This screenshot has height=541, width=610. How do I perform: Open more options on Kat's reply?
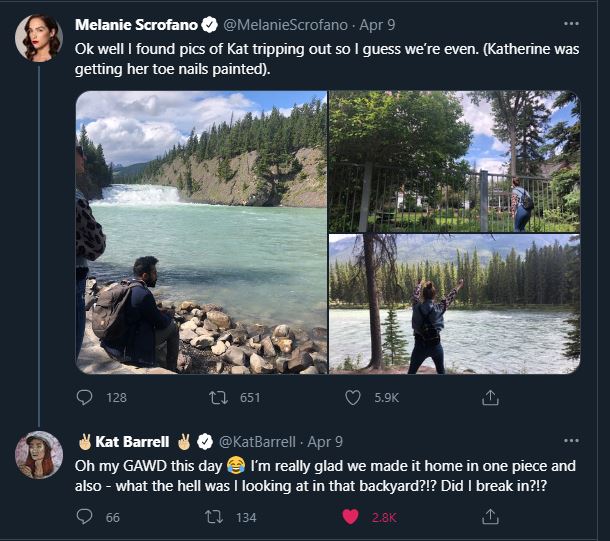(x=571, y=440)
